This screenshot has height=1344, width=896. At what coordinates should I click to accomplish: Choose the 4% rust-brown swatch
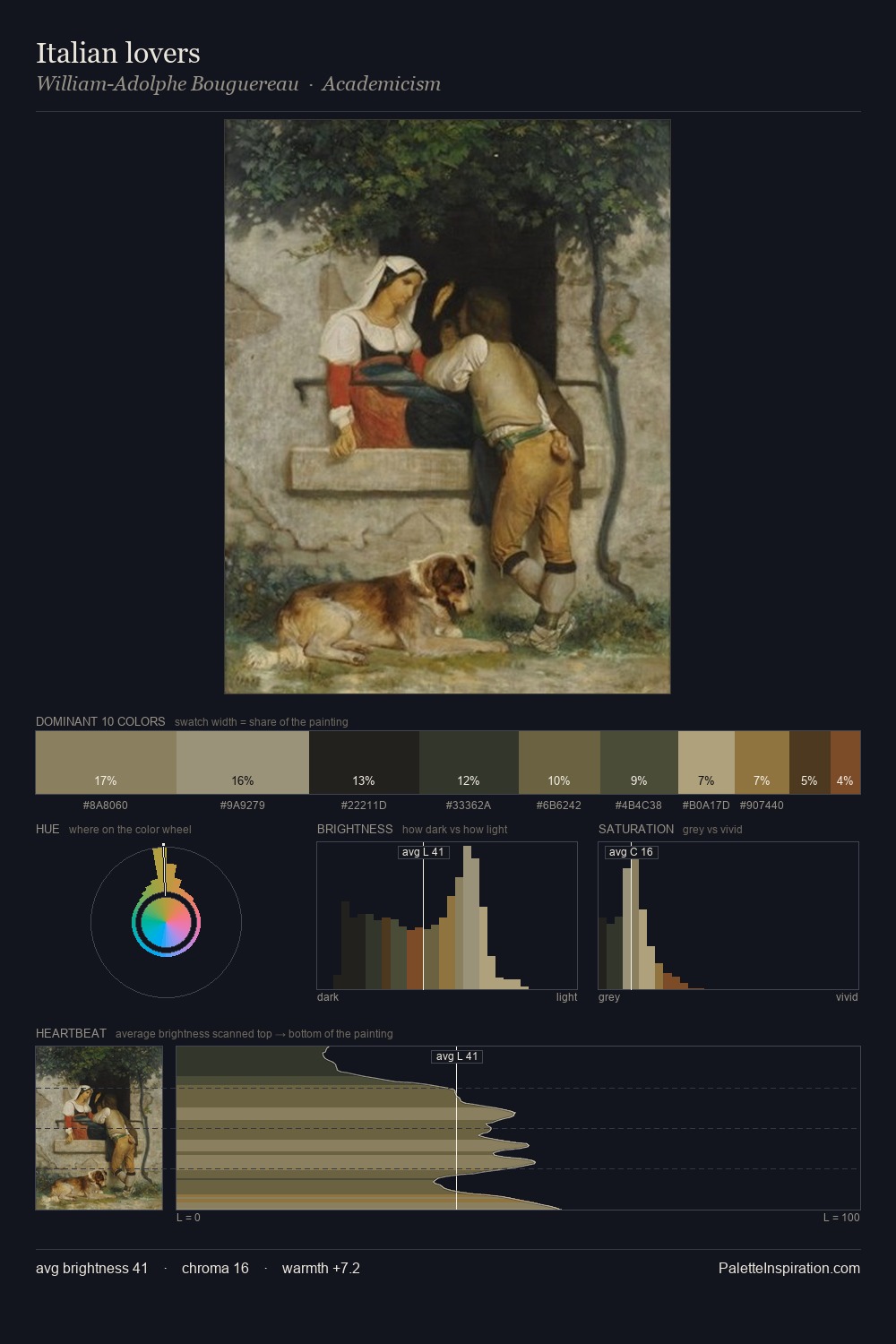(x=845, y=762)
